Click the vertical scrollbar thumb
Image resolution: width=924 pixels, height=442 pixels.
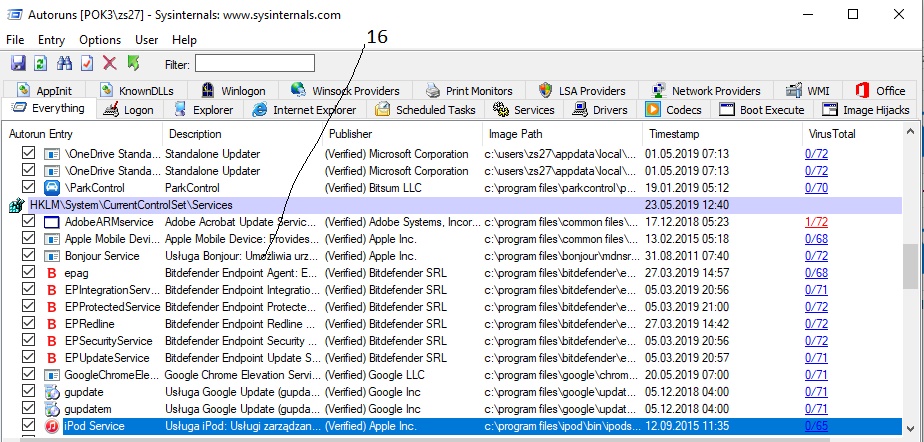click(x=911, y=266)
